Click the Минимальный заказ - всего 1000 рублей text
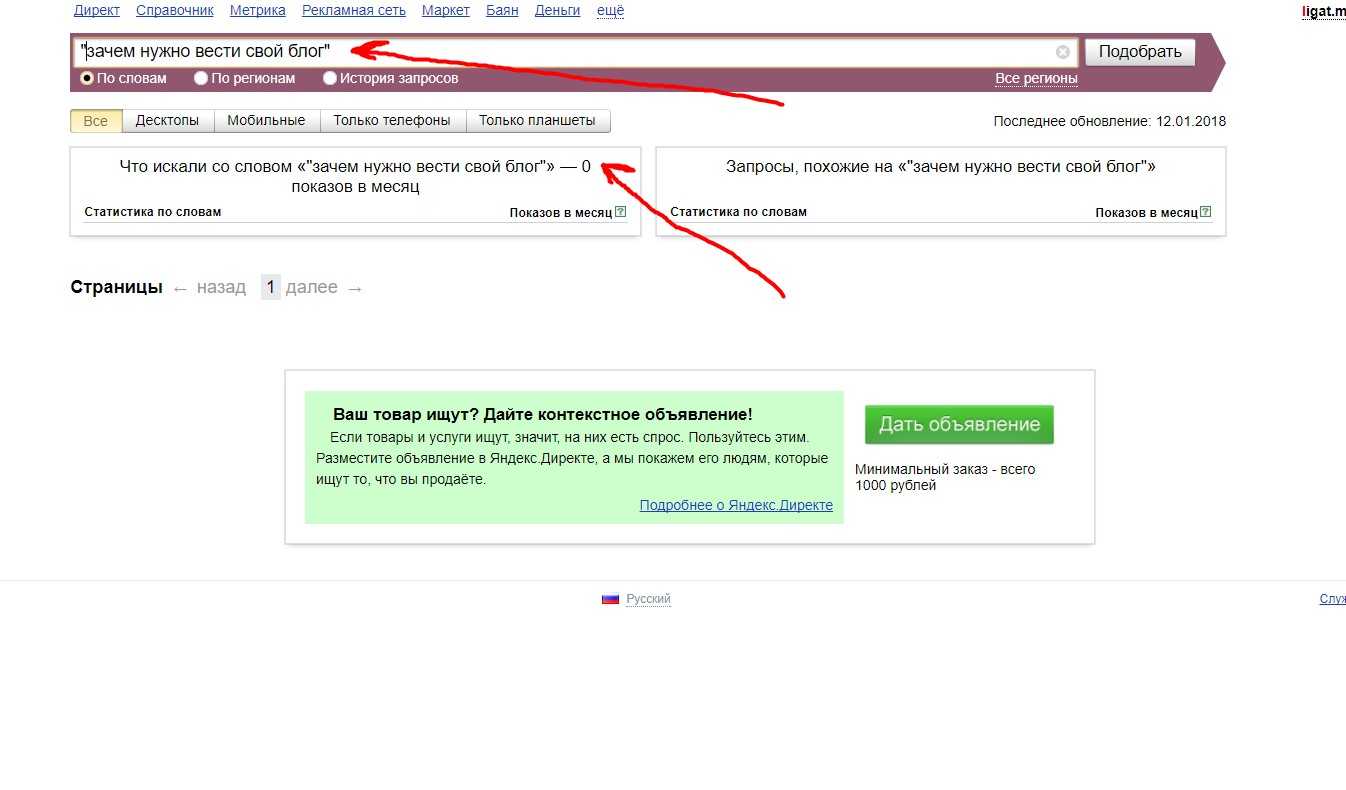Image resolution: width=1346 pixels, height=790 pixels. coord(945,477)
